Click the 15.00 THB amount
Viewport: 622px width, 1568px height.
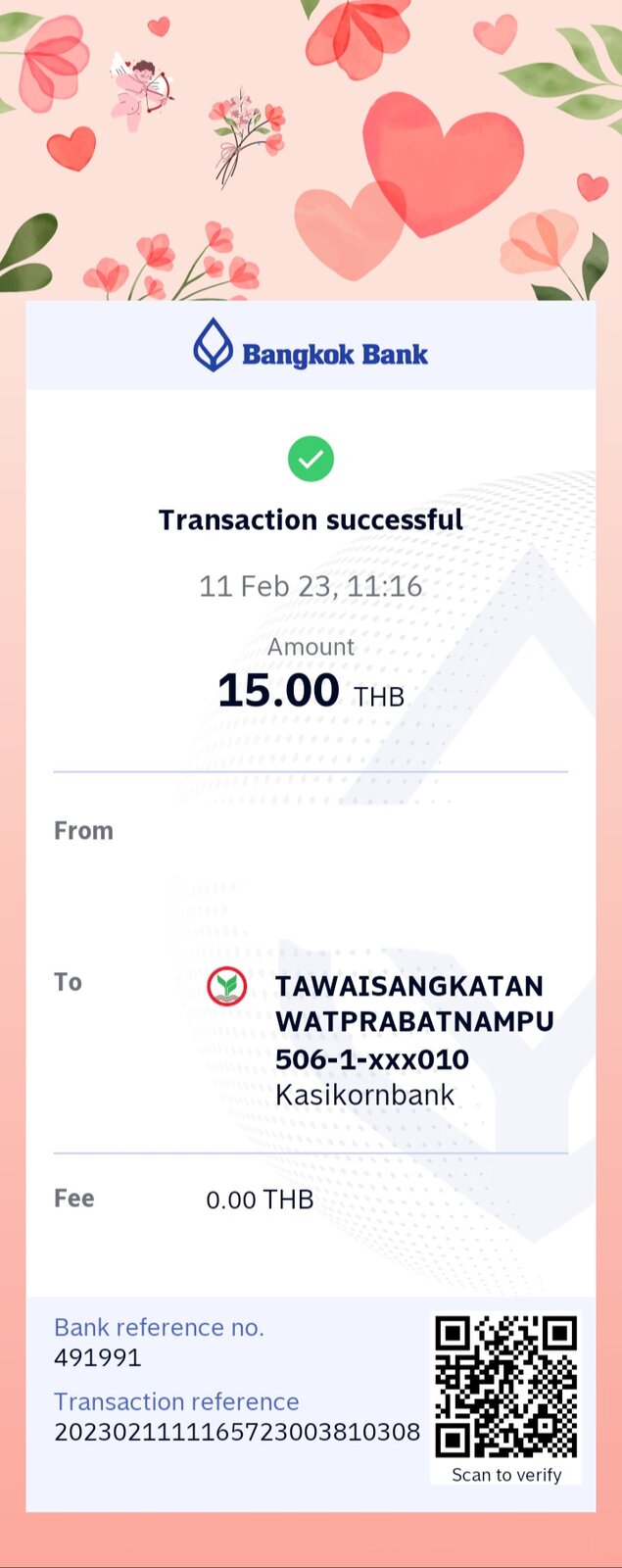[311, 691]
